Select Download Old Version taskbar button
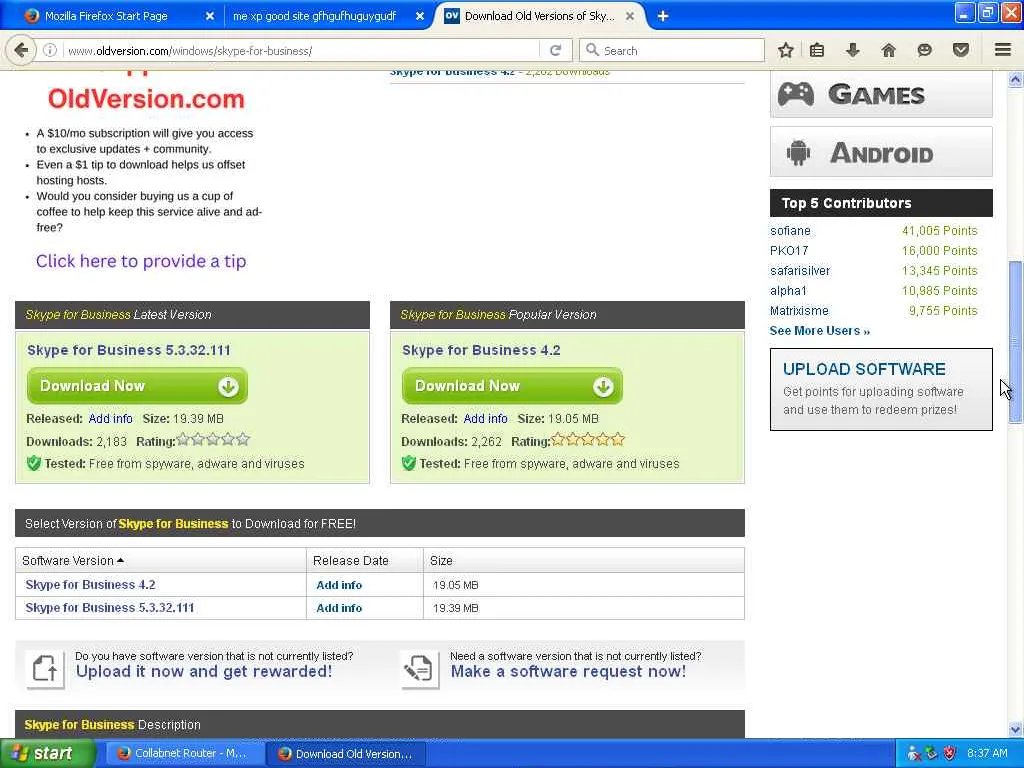This screenshot has height=768, width=1024. (346, 754)
